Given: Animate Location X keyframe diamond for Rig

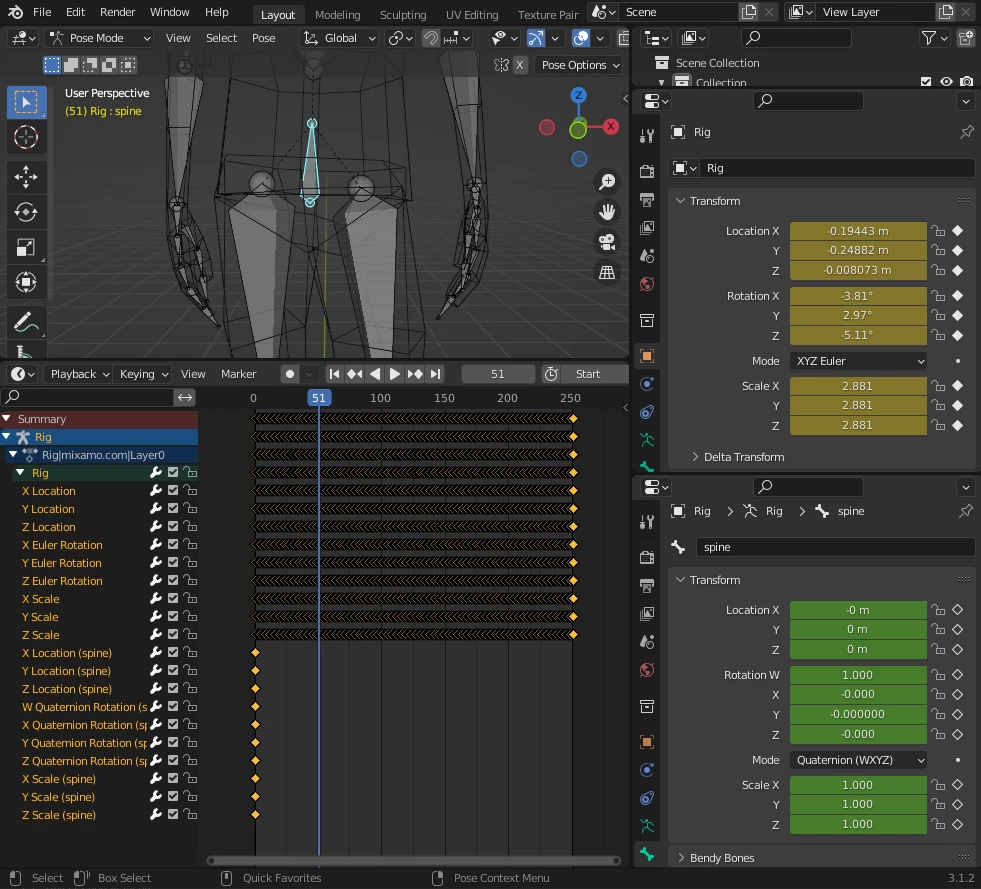Looking at the screenshot, I should click(957, 231).
